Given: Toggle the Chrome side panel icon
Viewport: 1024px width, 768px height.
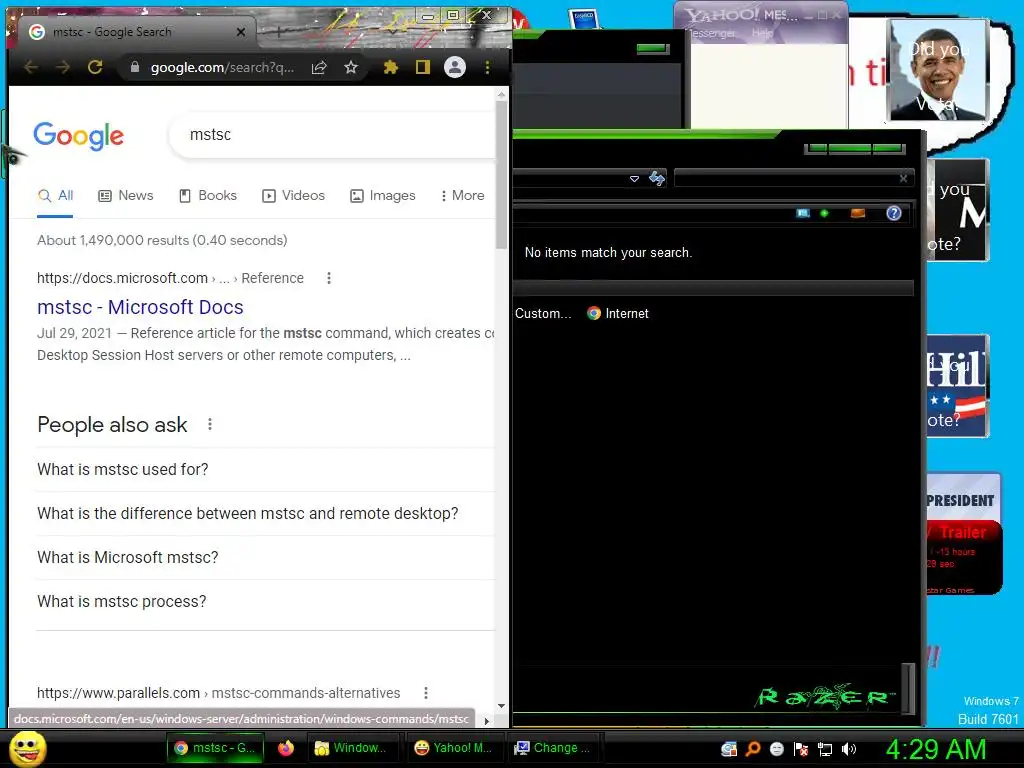Looking at the screenshot, I should point(423,67).
